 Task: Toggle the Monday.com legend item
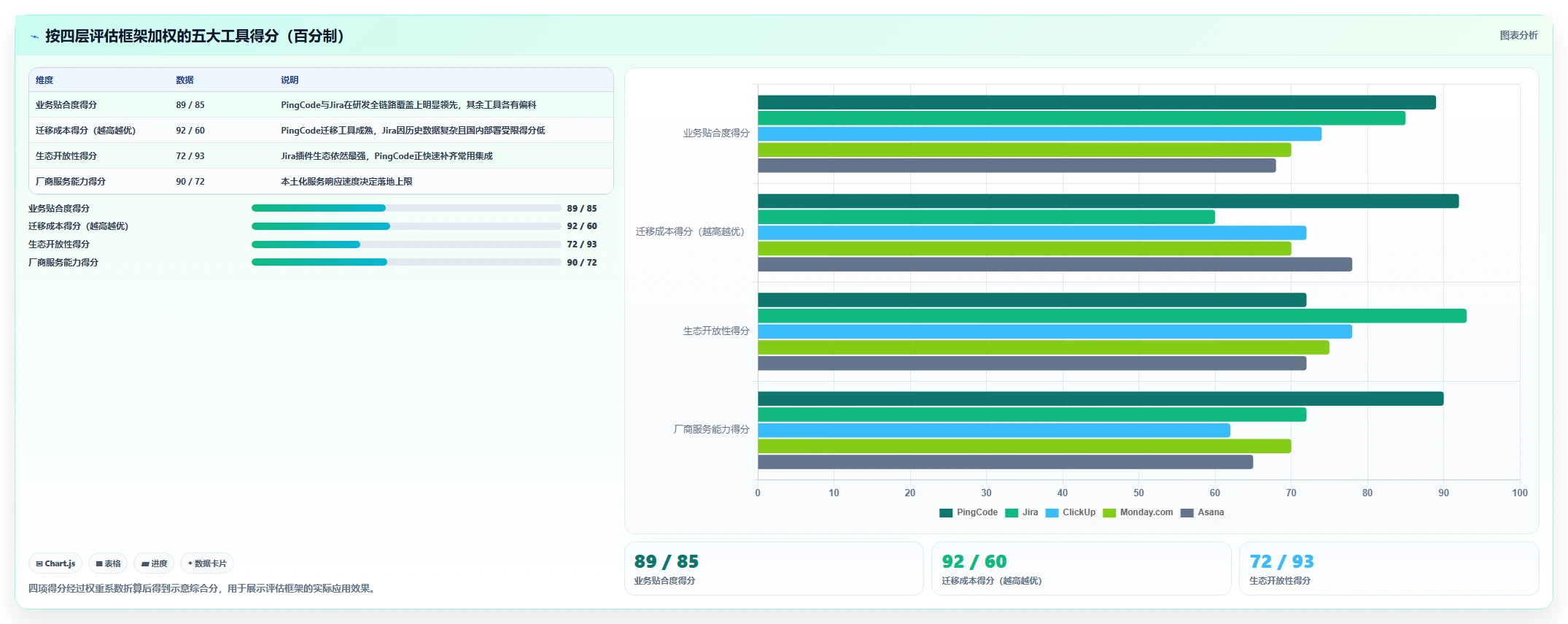click(x=1138, y=512)
